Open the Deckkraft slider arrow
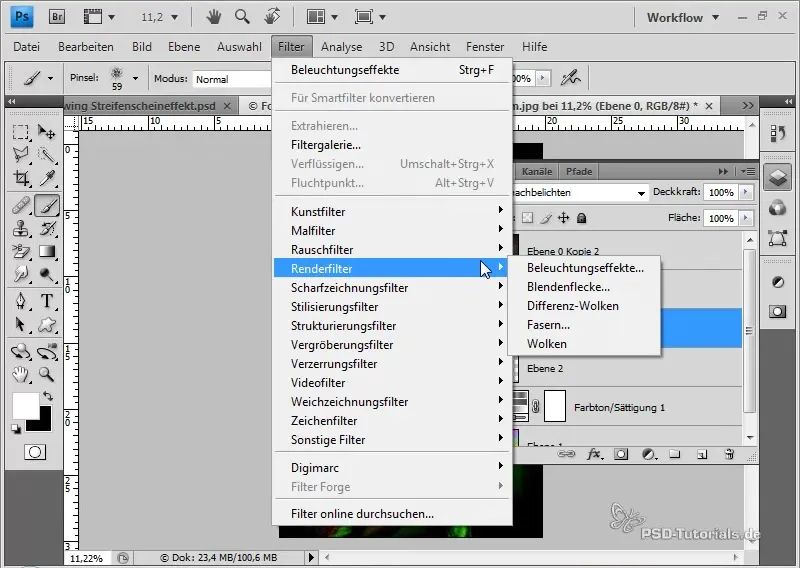 point(746,192)
